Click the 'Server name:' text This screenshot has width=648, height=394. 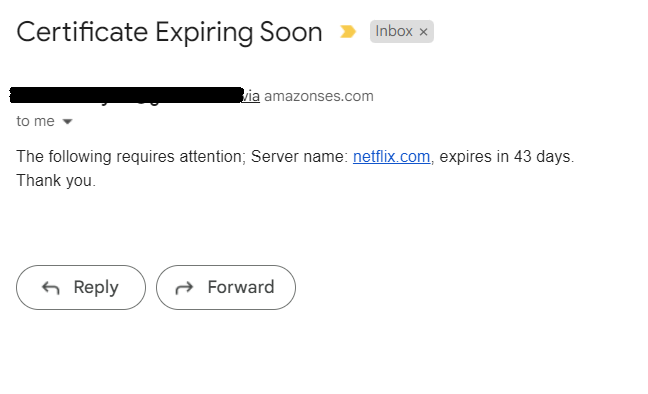click(x=300, y=157)
